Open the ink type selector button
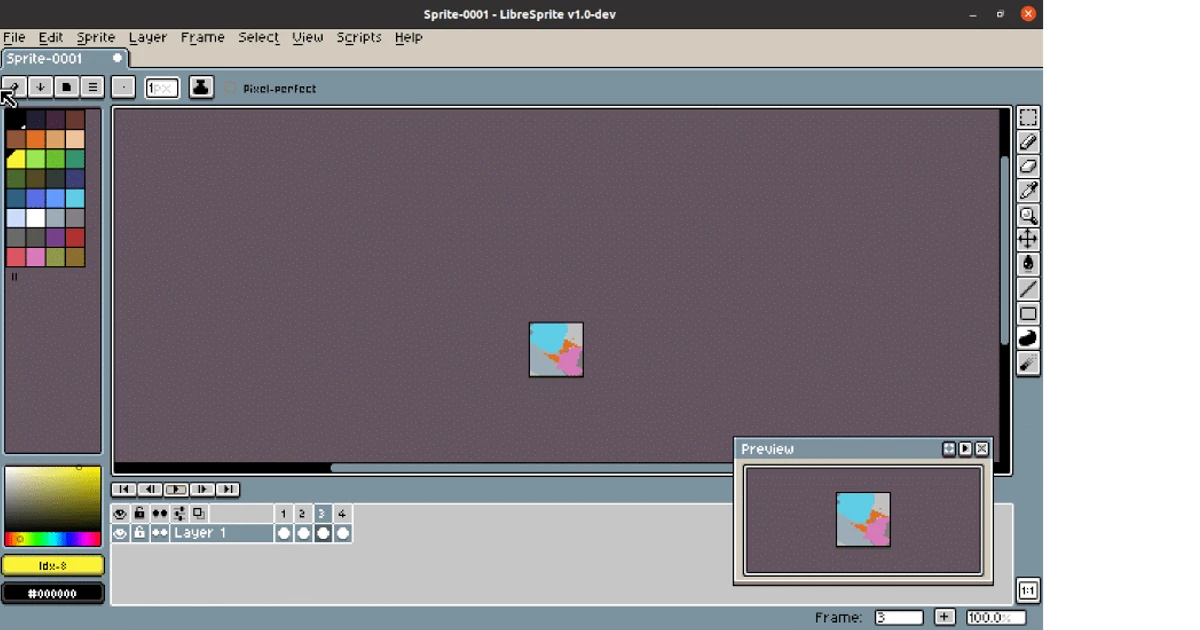 (x=201, y=87)
